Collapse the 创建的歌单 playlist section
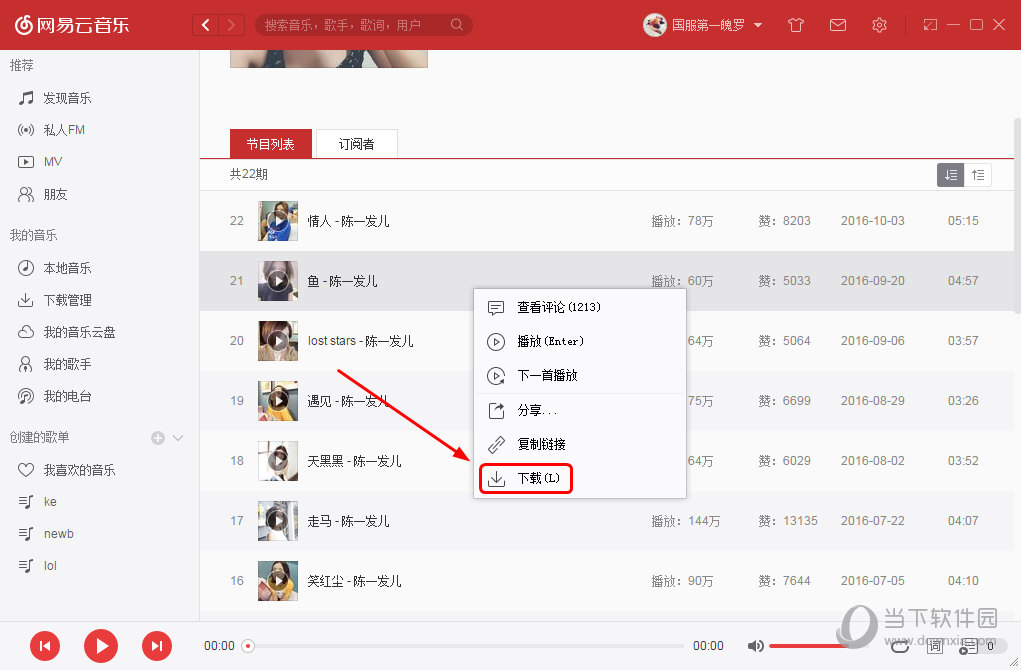The image size is (1021, 670). [x=179, y=438]
